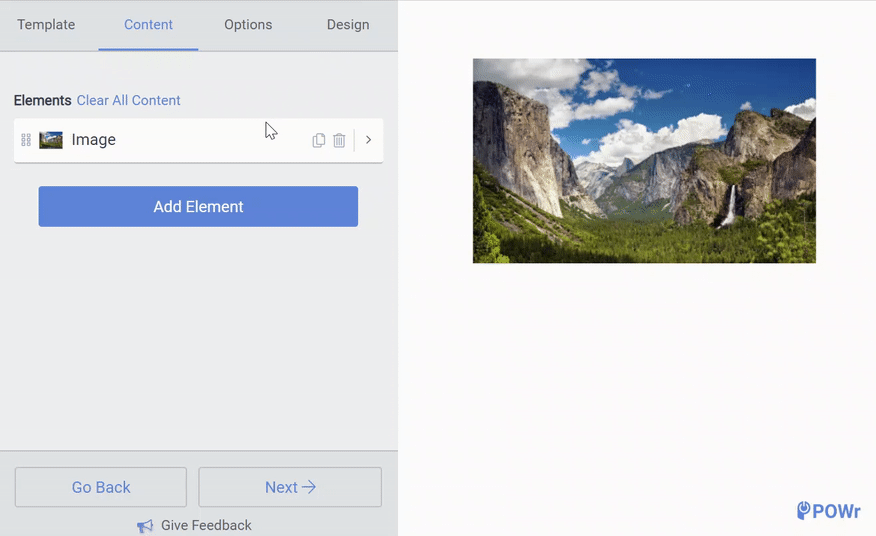Viewport: 876px width, 536px height.
Task: Click the Image element thumbnail
Action: (51, 140)
